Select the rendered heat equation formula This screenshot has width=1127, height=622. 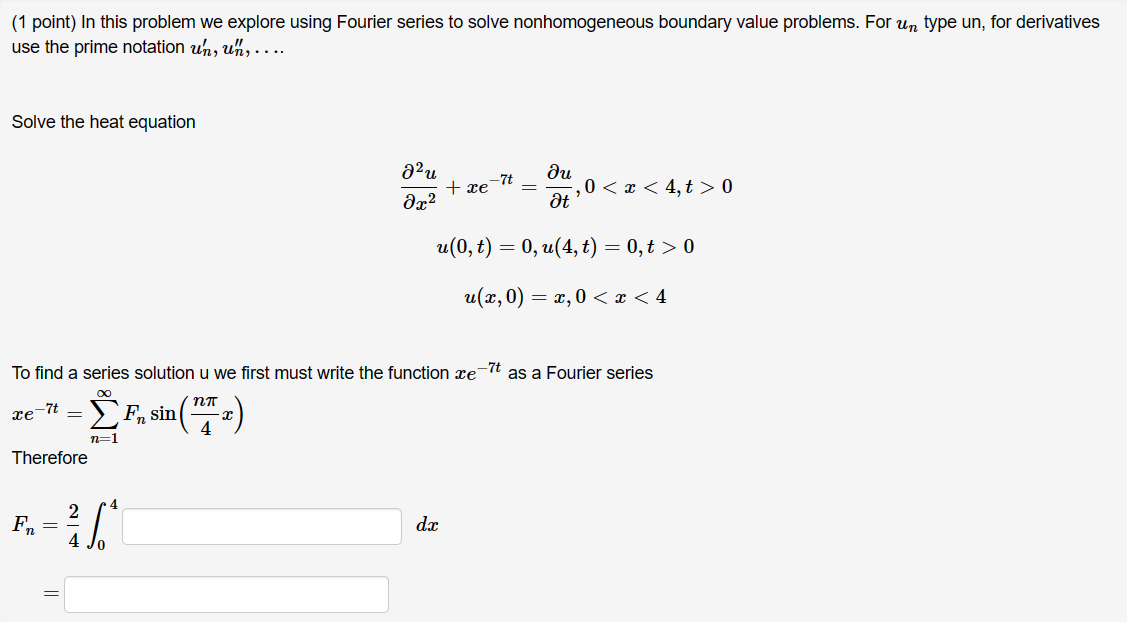pos(565,186)
